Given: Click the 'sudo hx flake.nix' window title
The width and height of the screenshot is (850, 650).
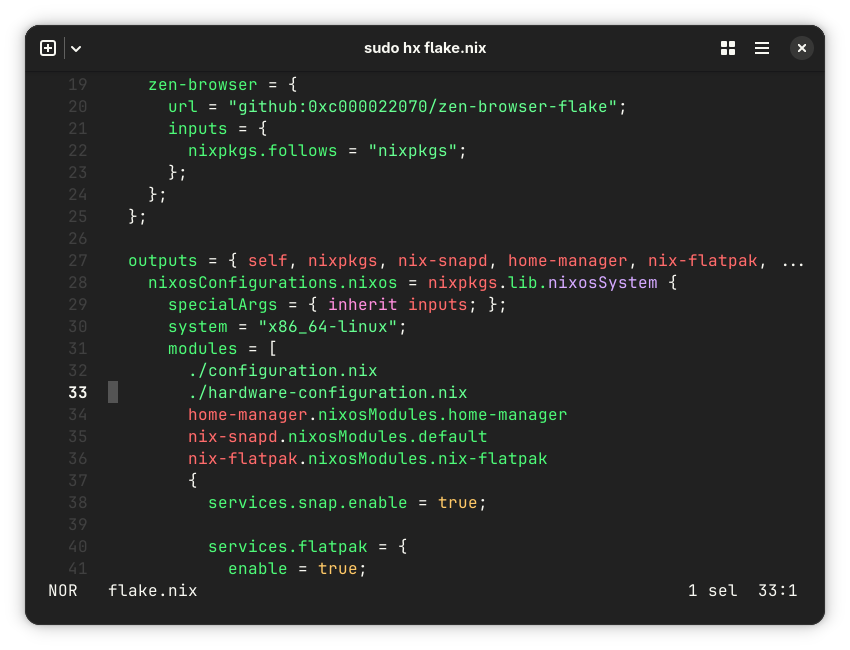Looking at the screenshot, I should pos(425,48).
